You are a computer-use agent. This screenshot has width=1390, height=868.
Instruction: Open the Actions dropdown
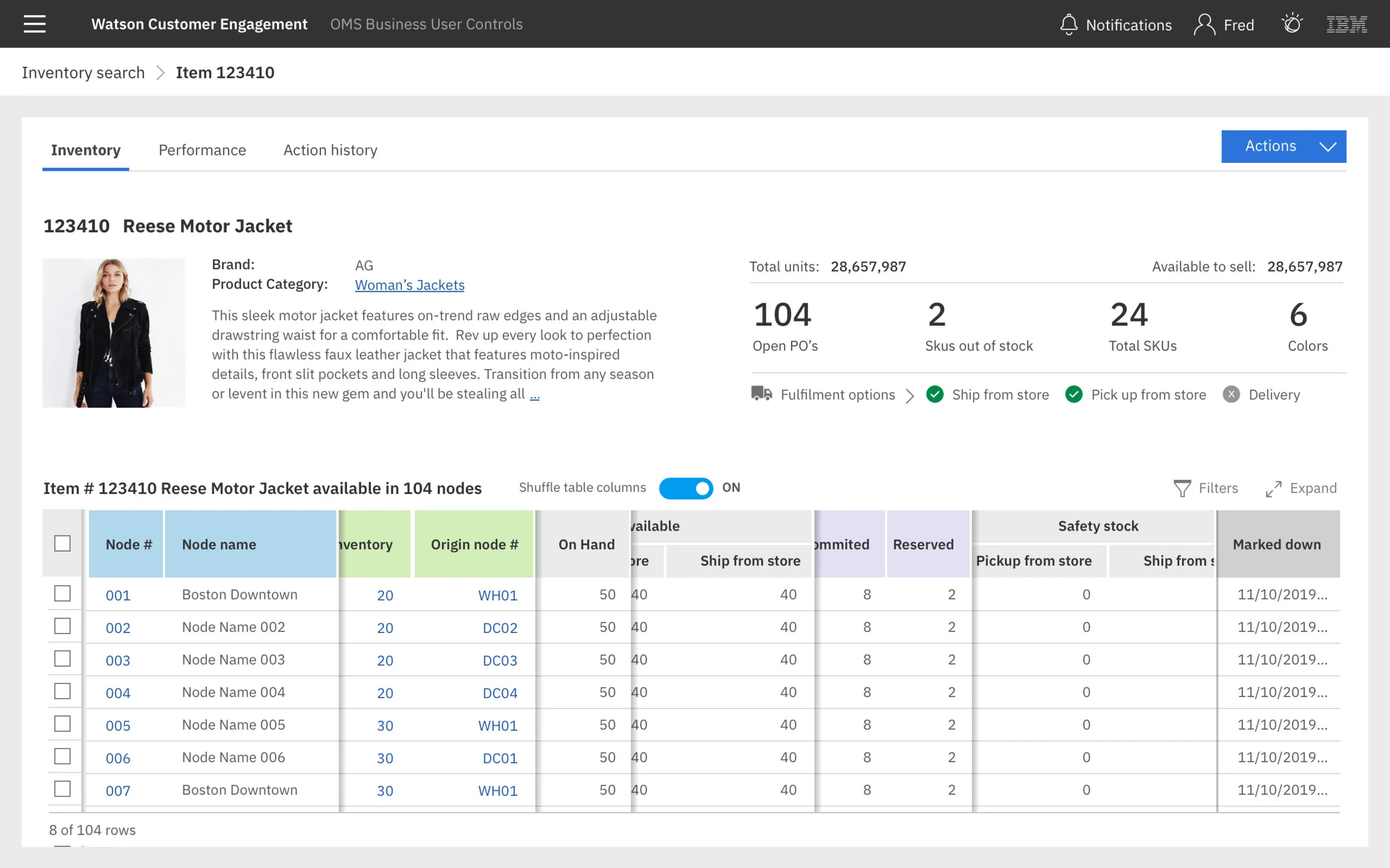1283,146
